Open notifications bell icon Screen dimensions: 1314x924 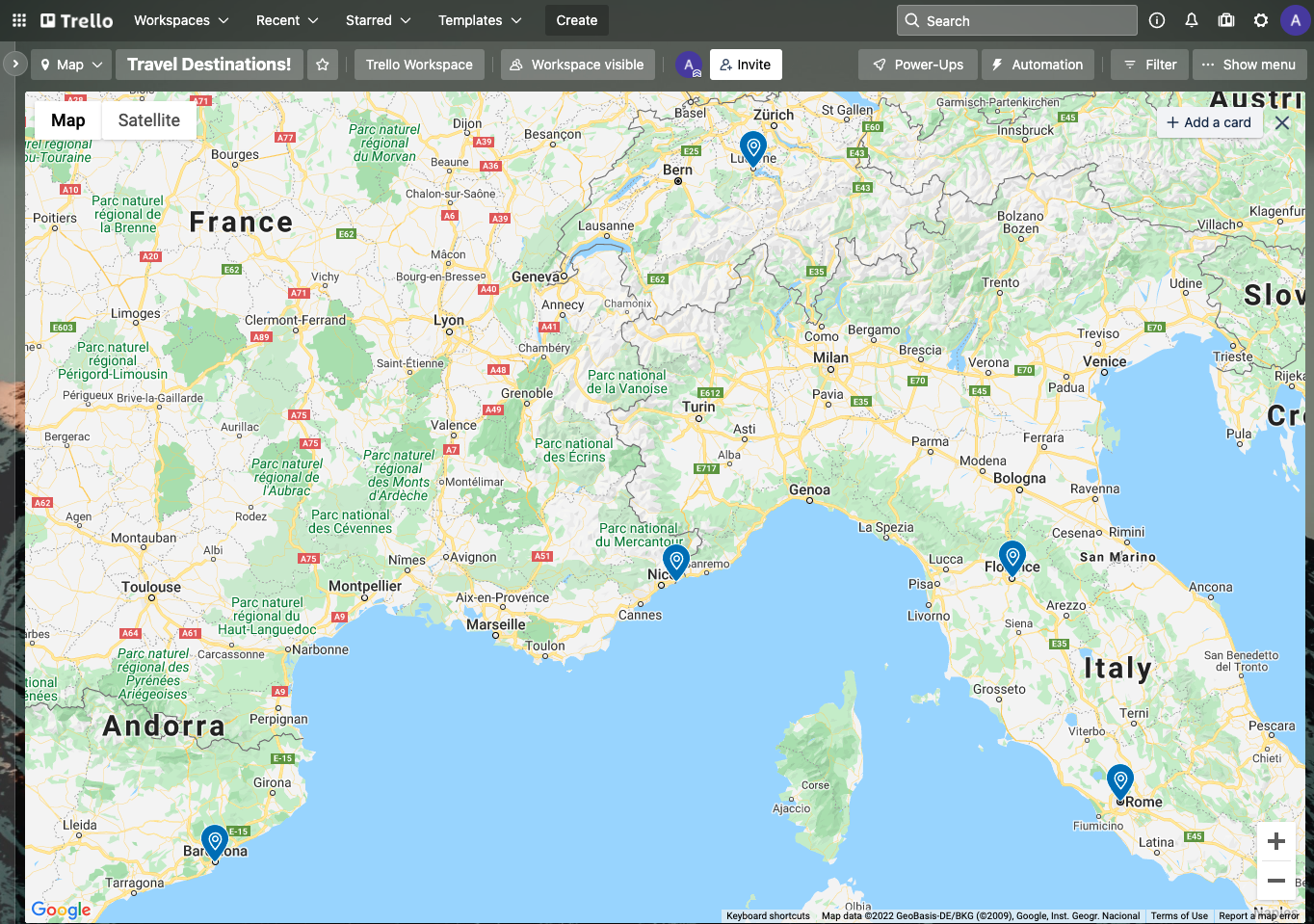[x=1192, y=20]
